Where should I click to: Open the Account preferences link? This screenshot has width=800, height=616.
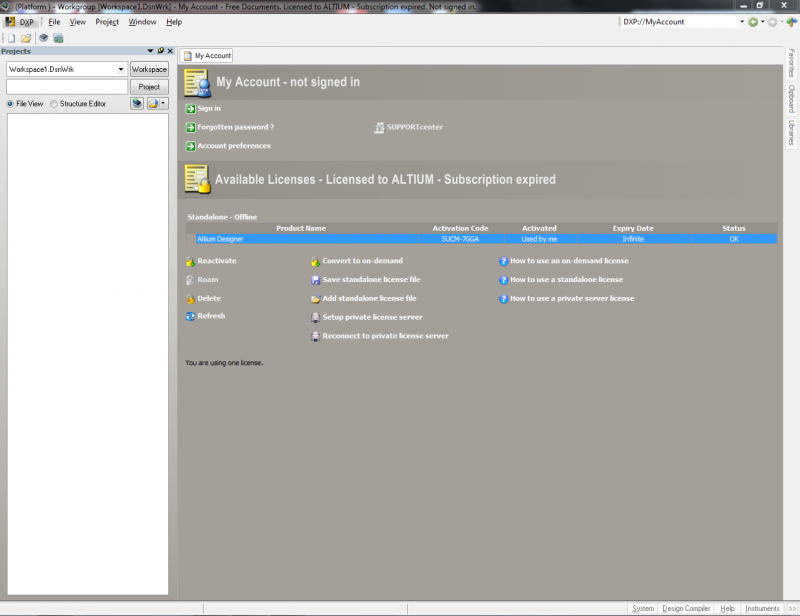pos(234,146)
